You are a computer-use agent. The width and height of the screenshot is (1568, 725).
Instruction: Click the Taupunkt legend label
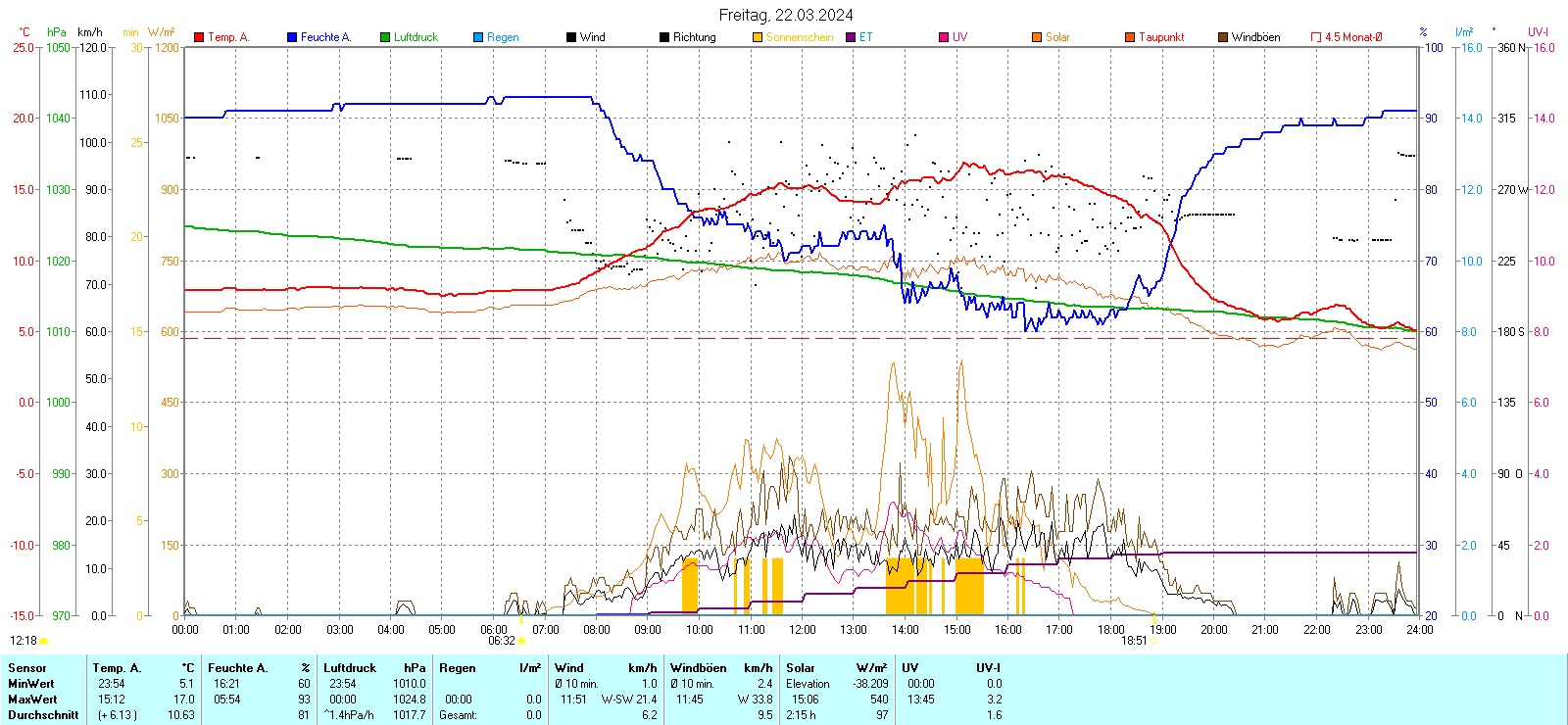(x=1161, y=37)
